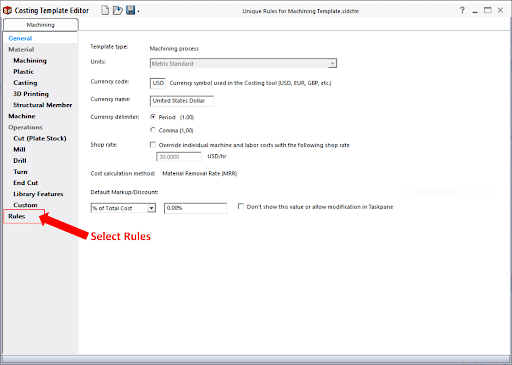Open the Mill operations page
Screen dimensions: 512x365
[19, 149]
